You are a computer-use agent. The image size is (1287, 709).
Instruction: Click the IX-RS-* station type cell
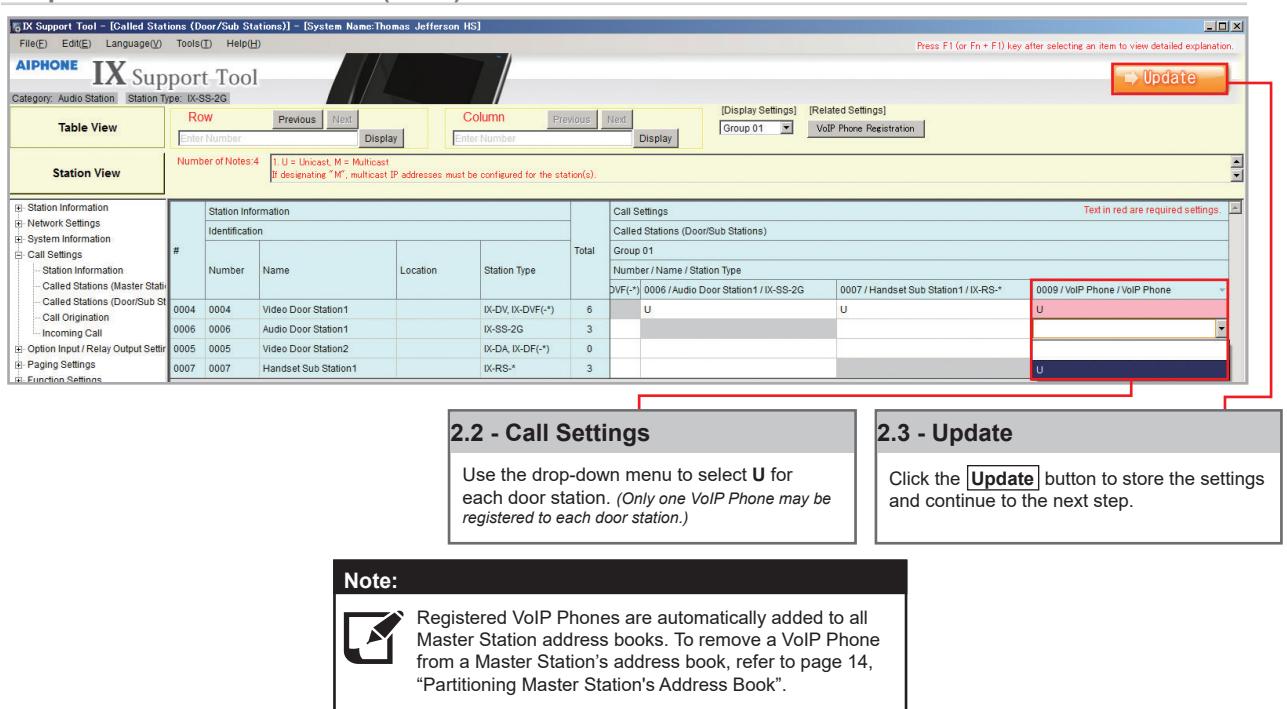(523, 368)
